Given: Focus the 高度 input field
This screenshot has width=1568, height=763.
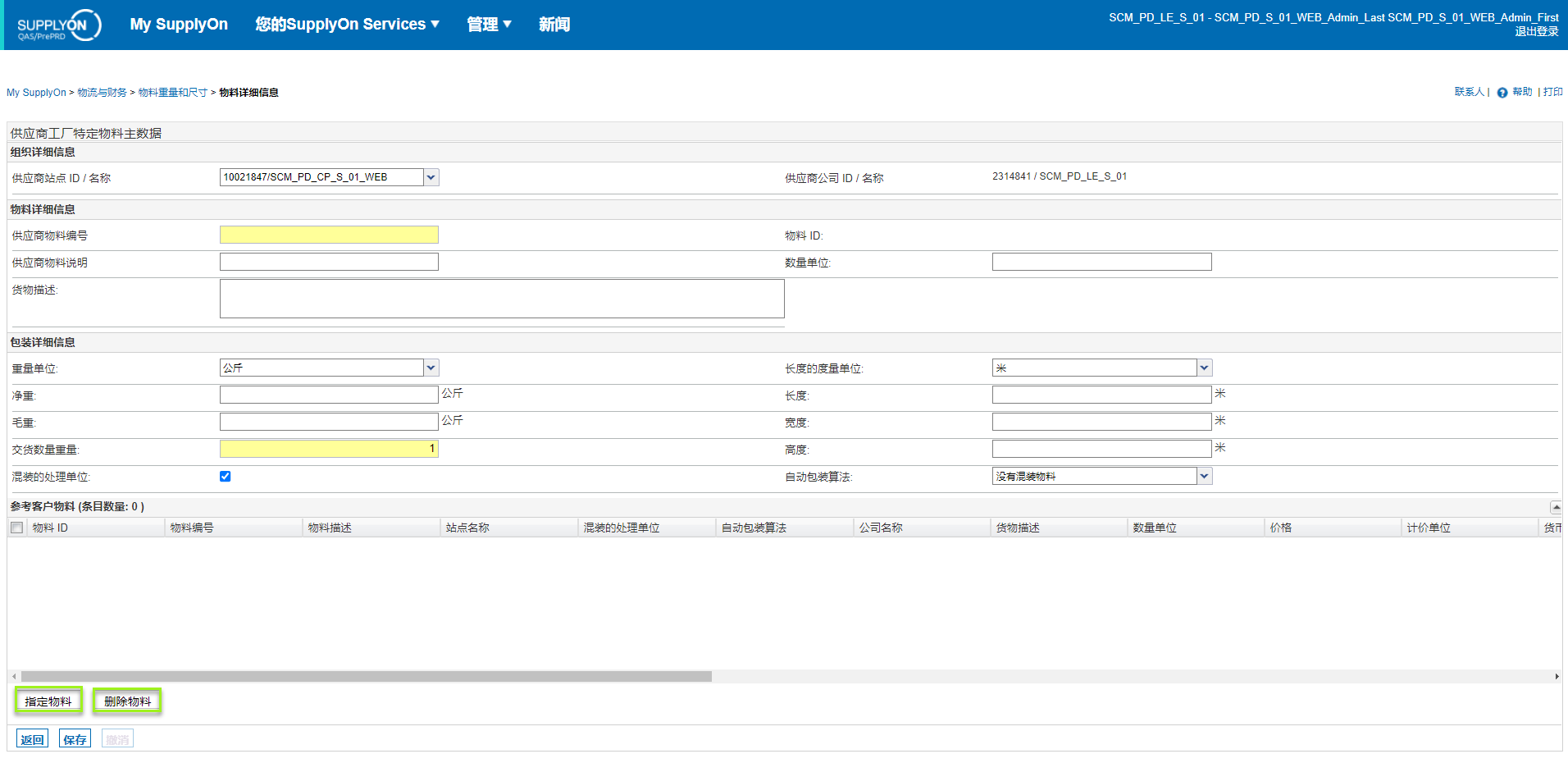Looking at the screenshot, I should pyautogui.click(x=1101, y=449).
